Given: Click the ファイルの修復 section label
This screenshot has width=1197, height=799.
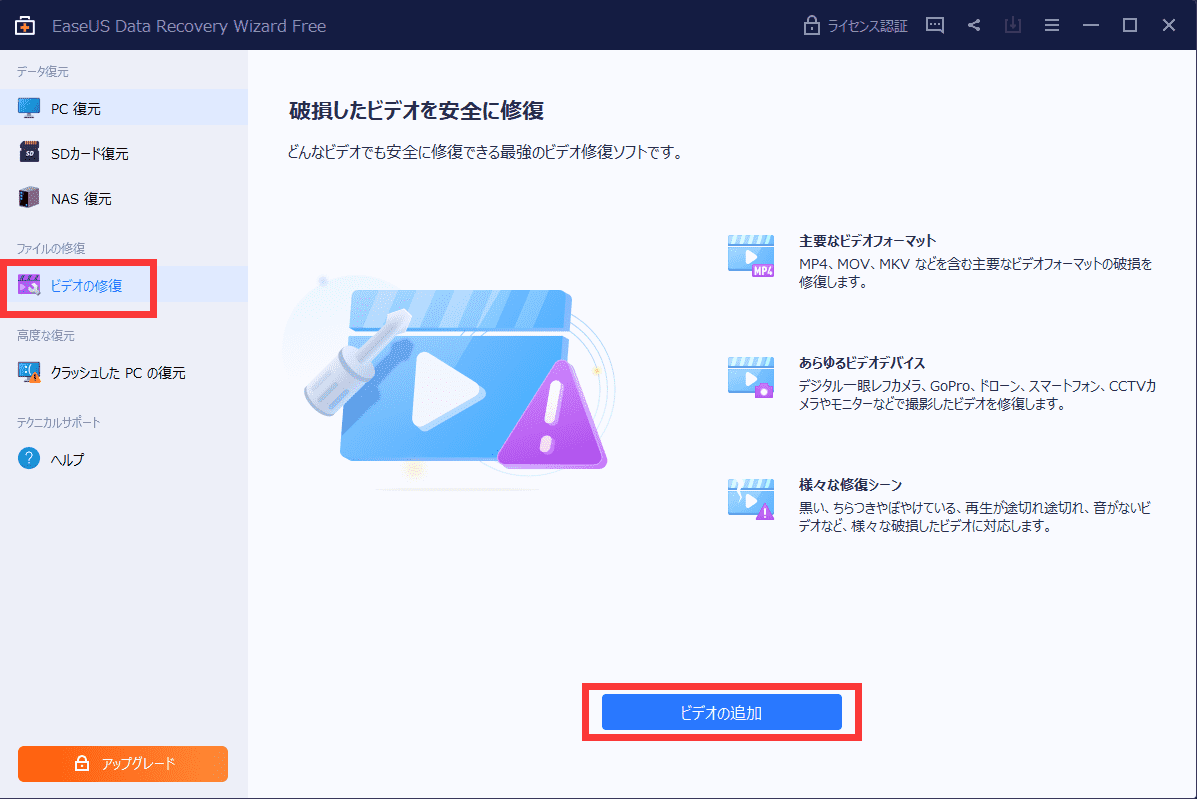Looking at the screenshot, I should click(x=51, y=248).
